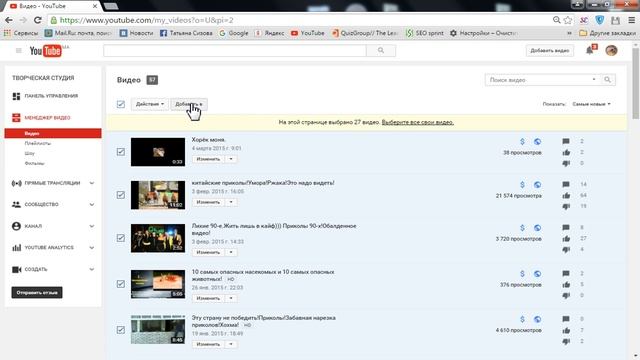Click page vertical scrollbar
The height and width of the screenshot is (360, 640).
pos(636,84)
